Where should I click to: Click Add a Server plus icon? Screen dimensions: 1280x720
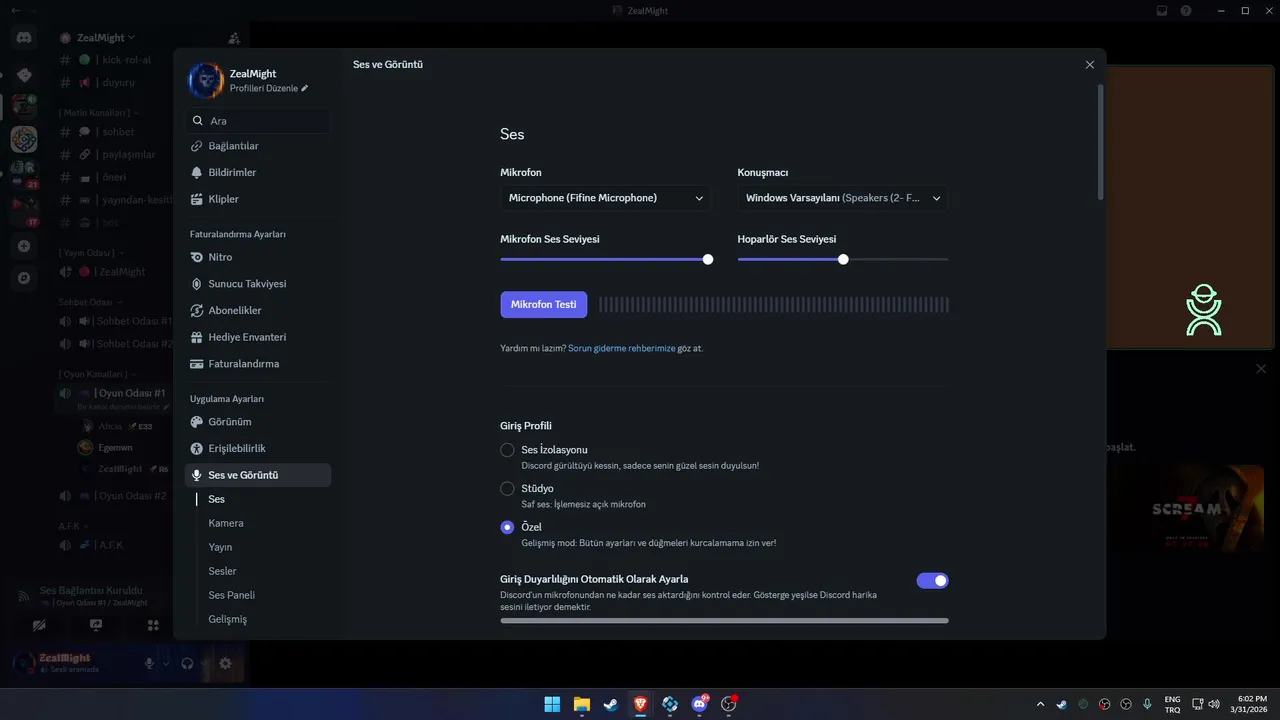click(x=24, y=246)
